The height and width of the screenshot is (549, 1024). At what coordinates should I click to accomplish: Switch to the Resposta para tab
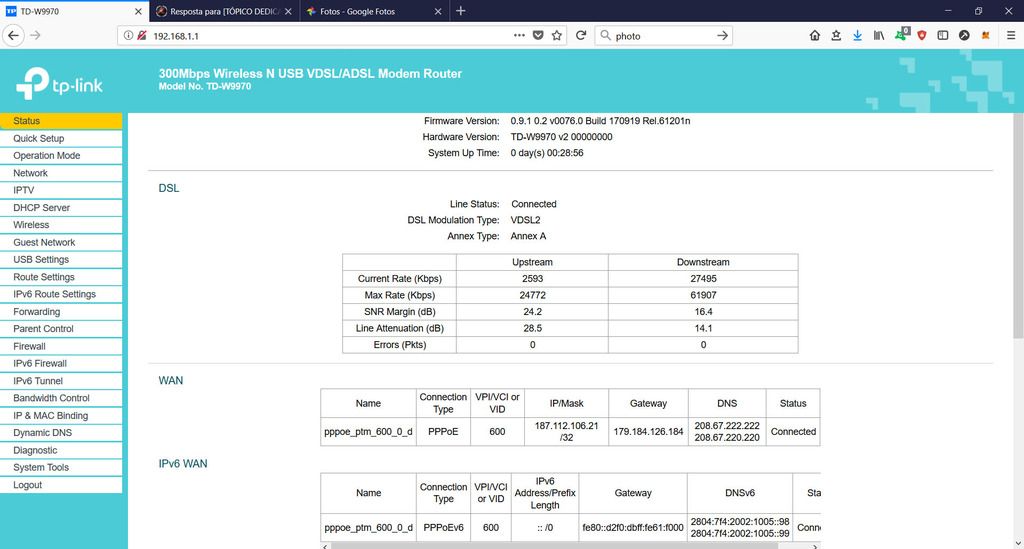click(225, 11)
